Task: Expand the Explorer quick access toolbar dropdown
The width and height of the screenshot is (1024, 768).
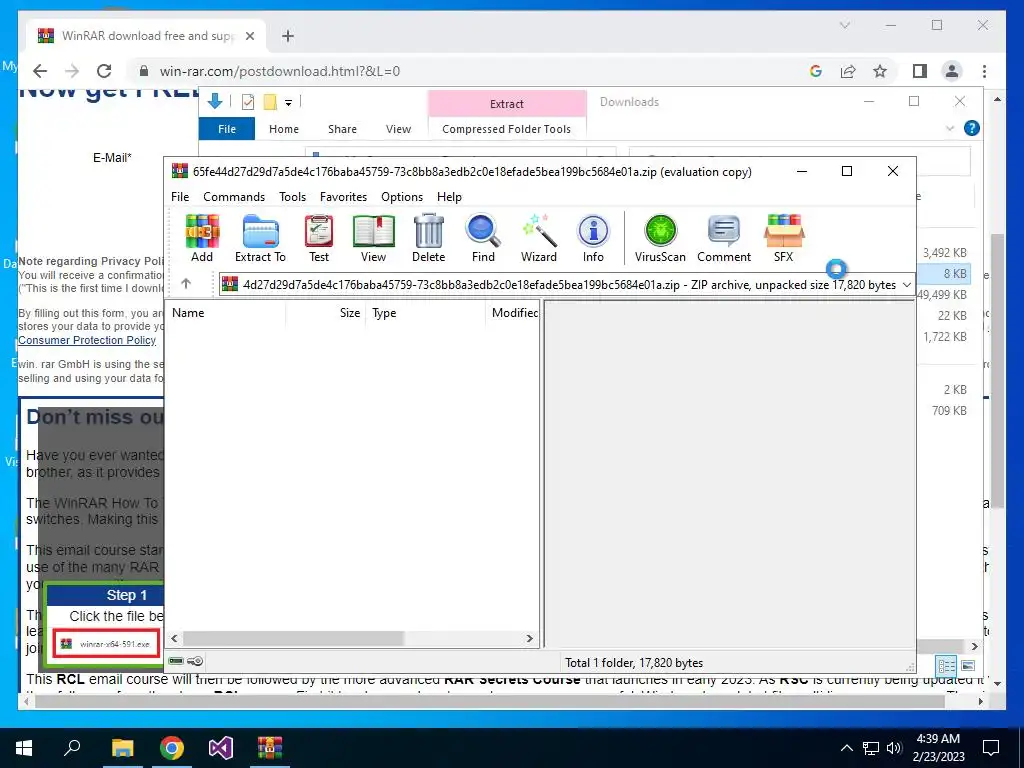Action: coord(288,102)
